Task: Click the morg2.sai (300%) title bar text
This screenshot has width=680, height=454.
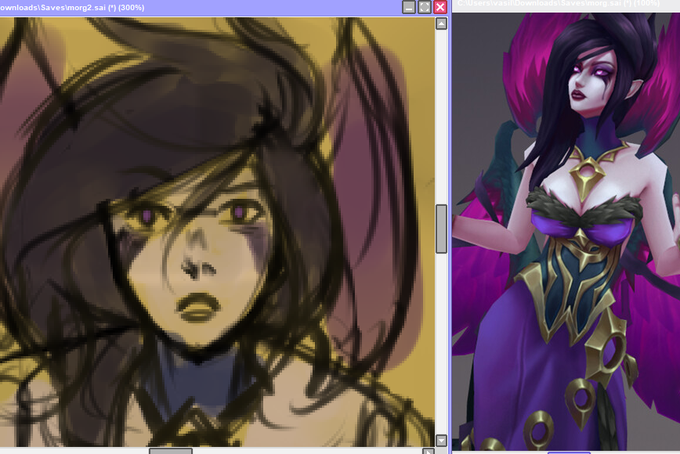Action: coord(72,7)
